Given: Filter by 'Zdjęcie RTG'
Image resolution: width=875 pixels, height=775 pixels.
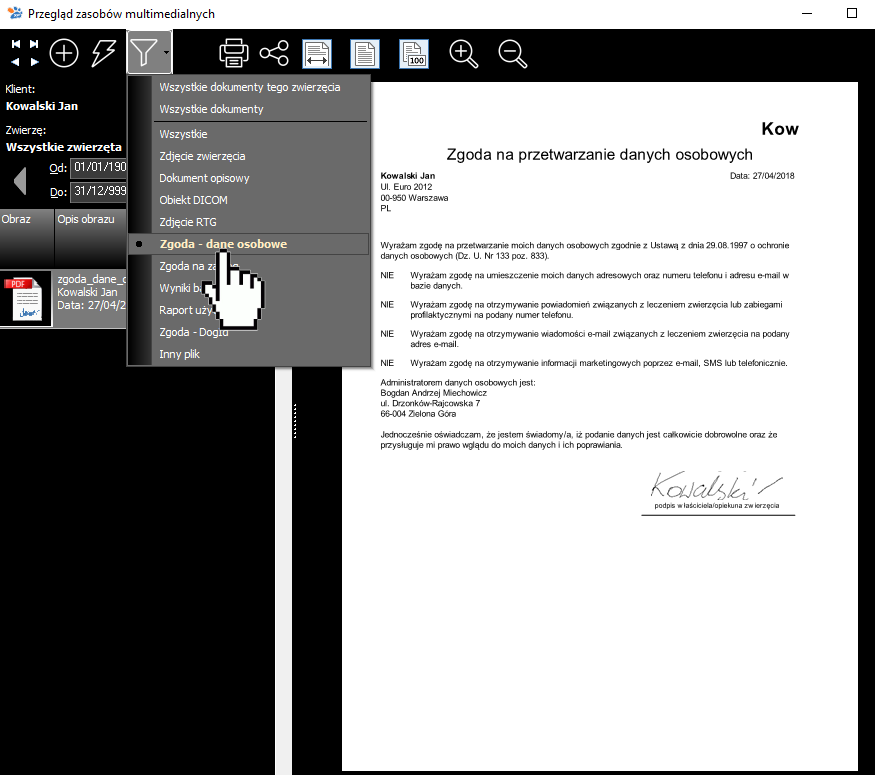Looking at the screenshot, I should 249,222.
